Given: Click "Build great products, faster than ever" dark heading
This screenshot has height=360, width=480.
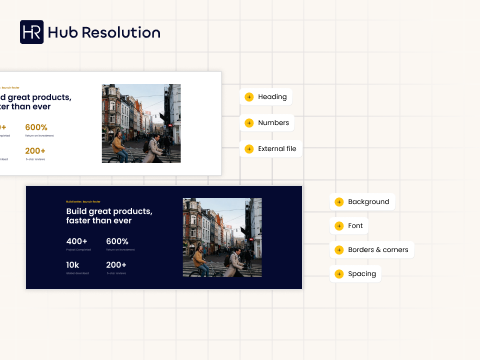Looking at the screenshot, I should click(x=109, y=216).
